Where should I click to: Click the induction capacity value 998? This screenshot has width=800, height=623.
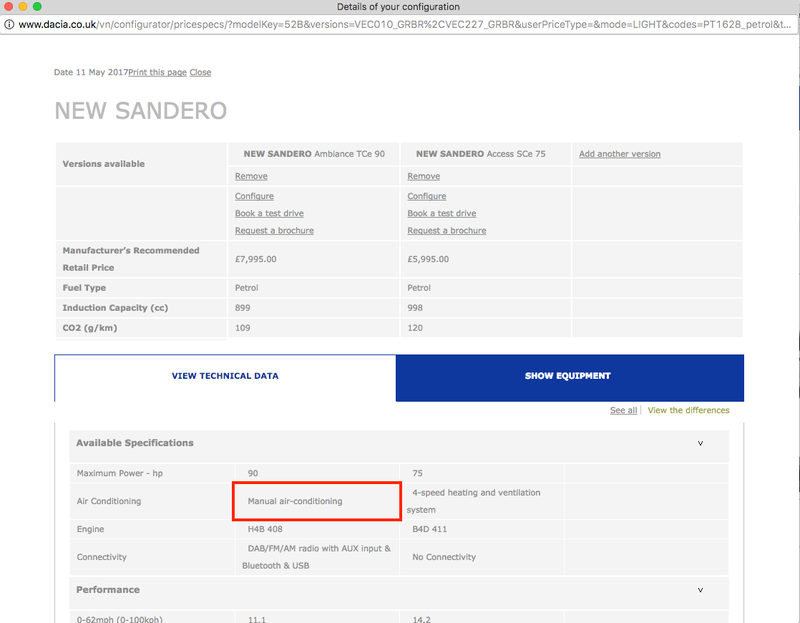tap(415, 308)
